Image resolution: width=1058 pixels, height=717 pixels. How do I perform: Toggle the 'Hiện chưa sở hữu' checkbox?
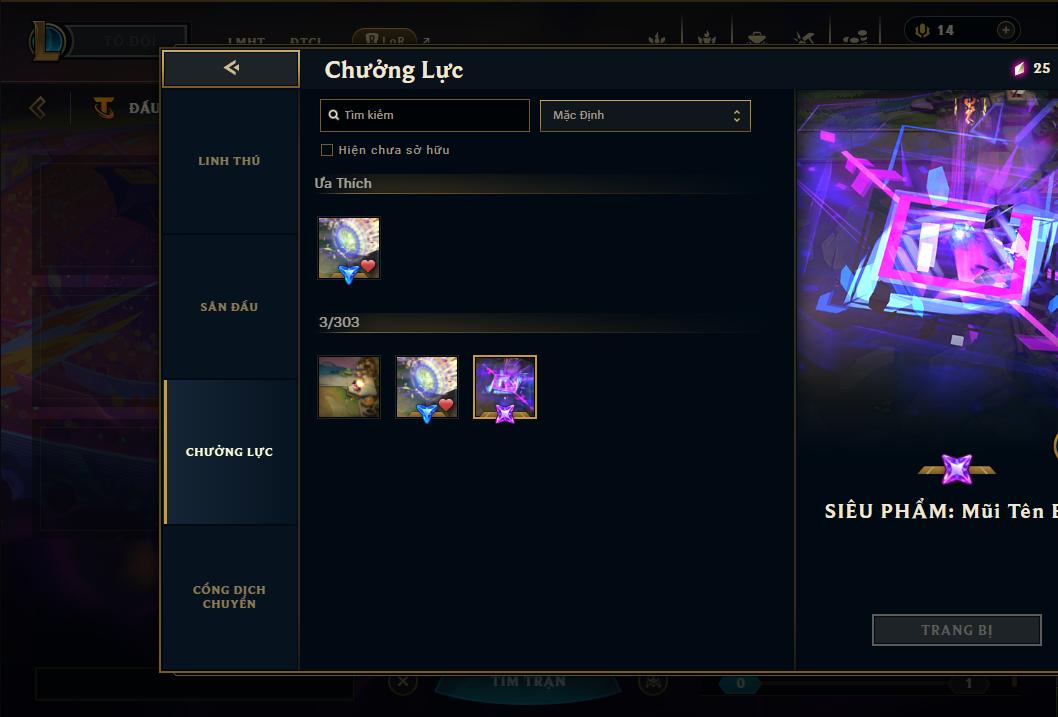[327, 150]
